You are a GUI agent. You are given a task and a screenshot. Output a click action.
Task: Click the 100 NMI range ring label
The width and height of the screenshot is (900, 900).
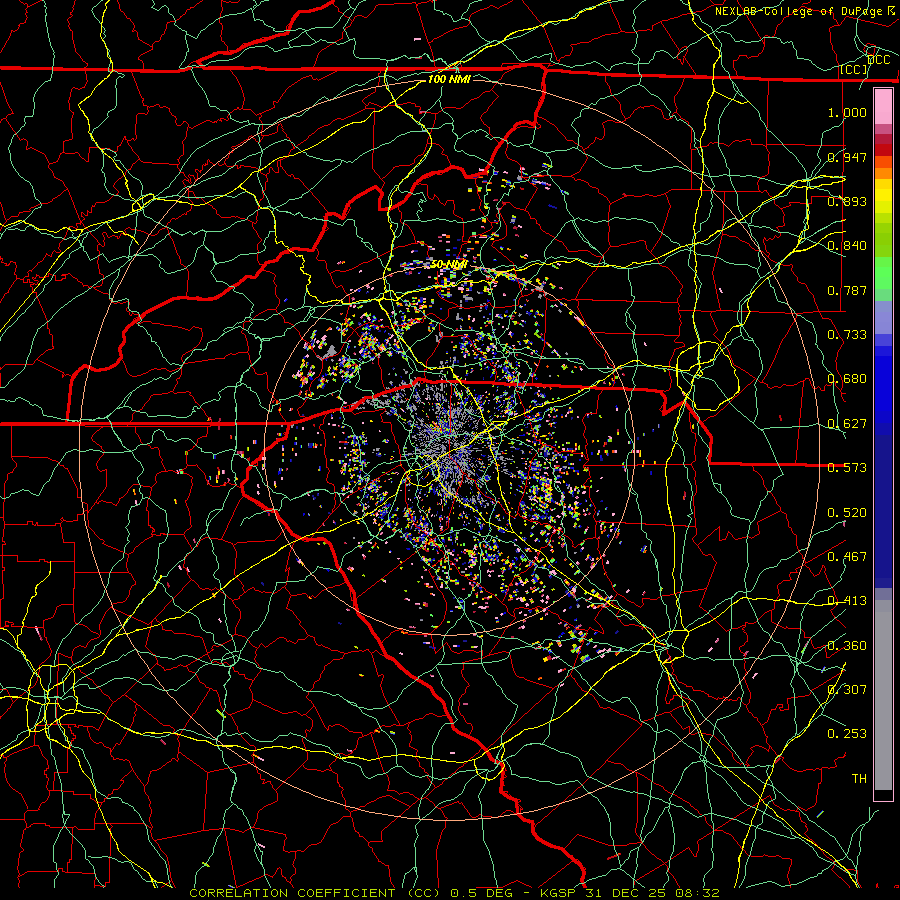point(449,79)
